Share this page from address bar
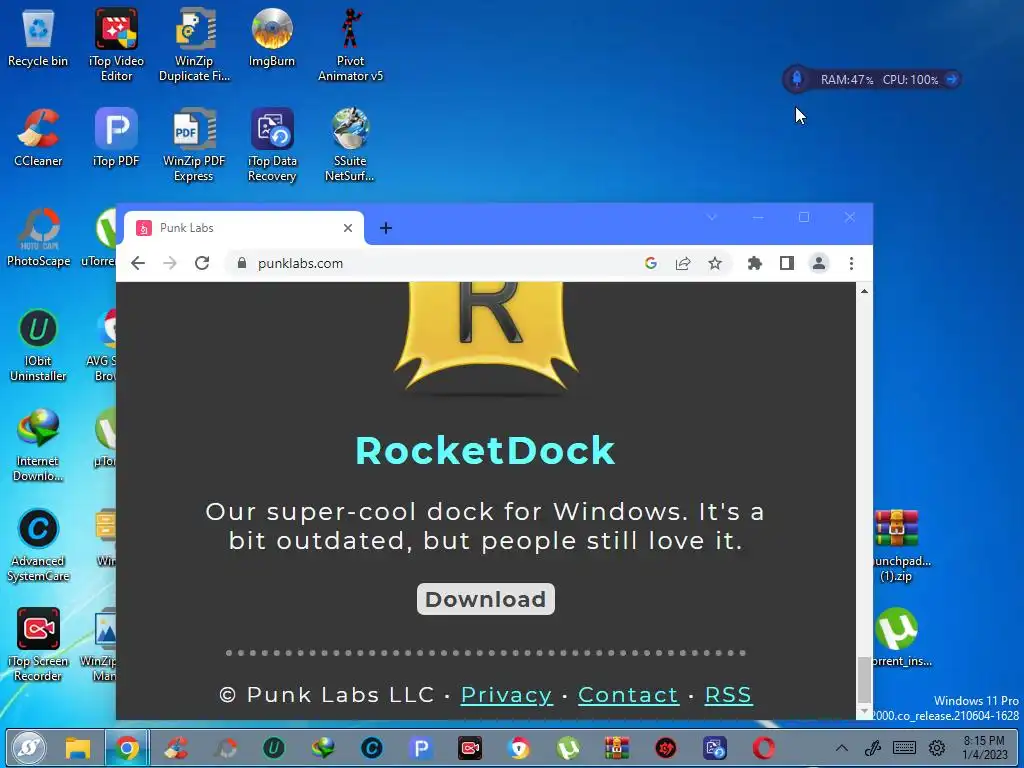This screenshot has height=768, width=1024. (682, 263)
